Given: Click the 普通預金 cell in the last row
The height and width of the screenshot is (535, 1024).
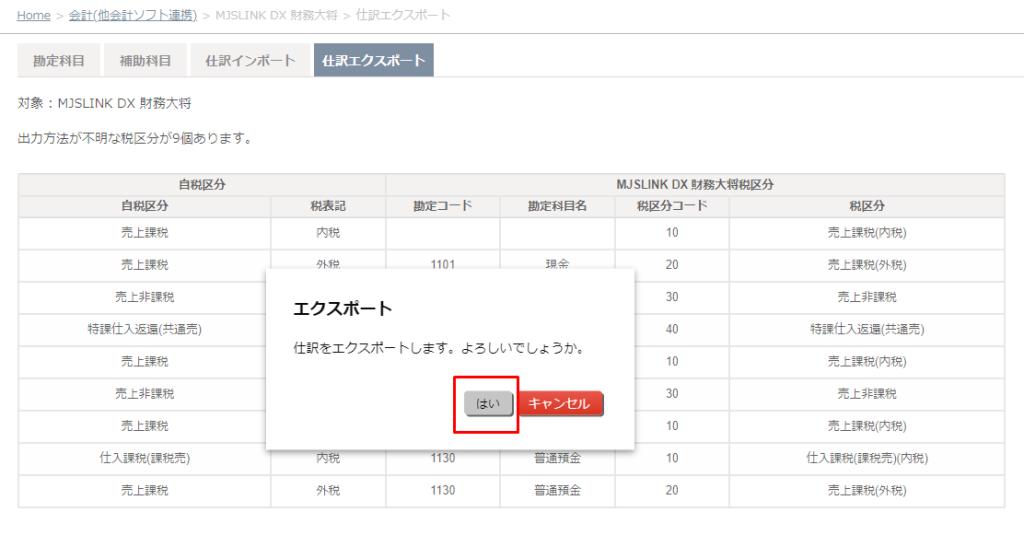Looking at the screenshot, I should click(557, 490).
